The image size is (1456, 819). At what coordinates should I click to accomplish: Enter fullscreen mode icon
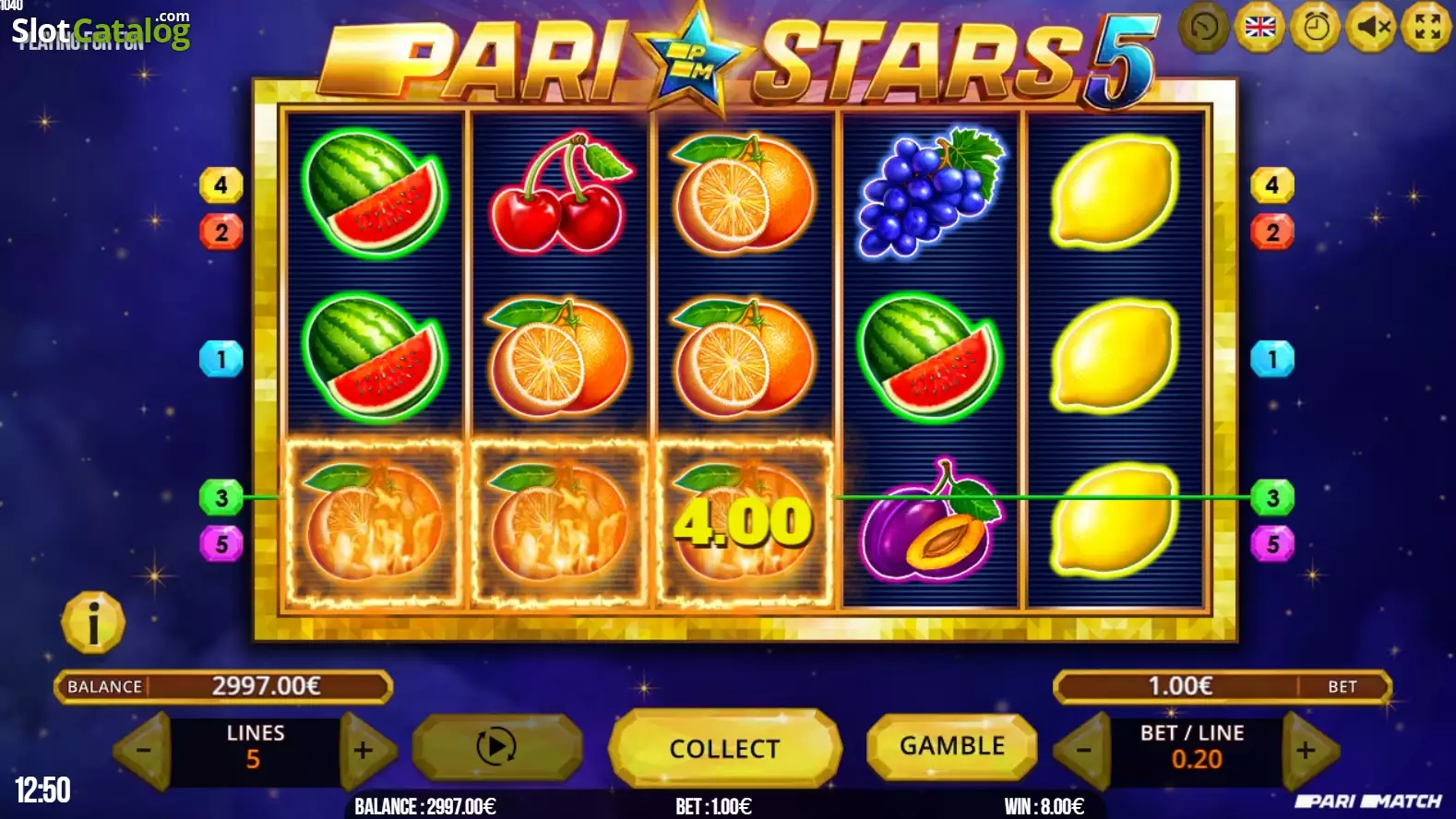click(1426, 28)
